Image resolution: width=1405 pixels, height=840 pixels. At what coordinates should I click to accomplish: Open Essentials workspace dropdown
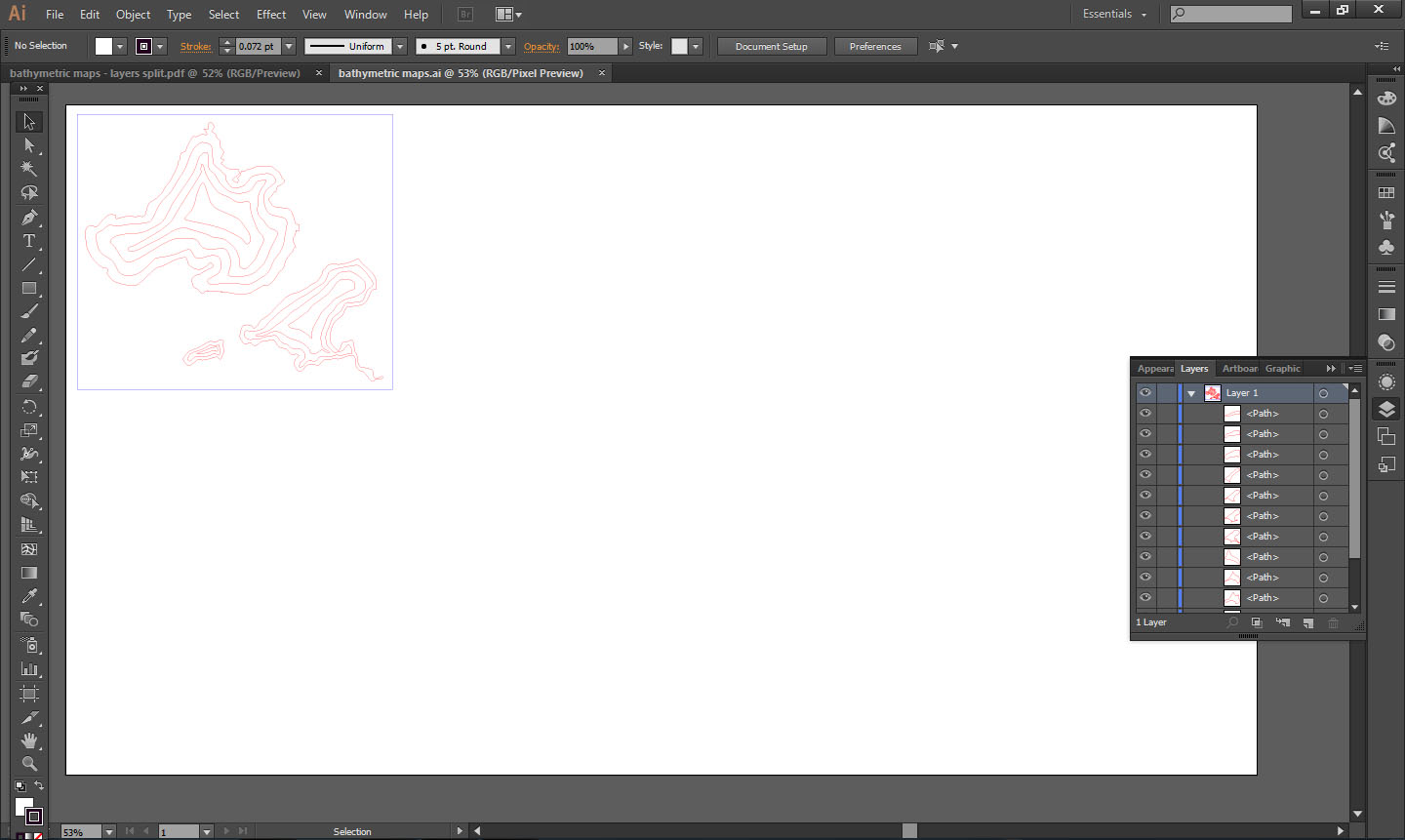[1114, 14]
